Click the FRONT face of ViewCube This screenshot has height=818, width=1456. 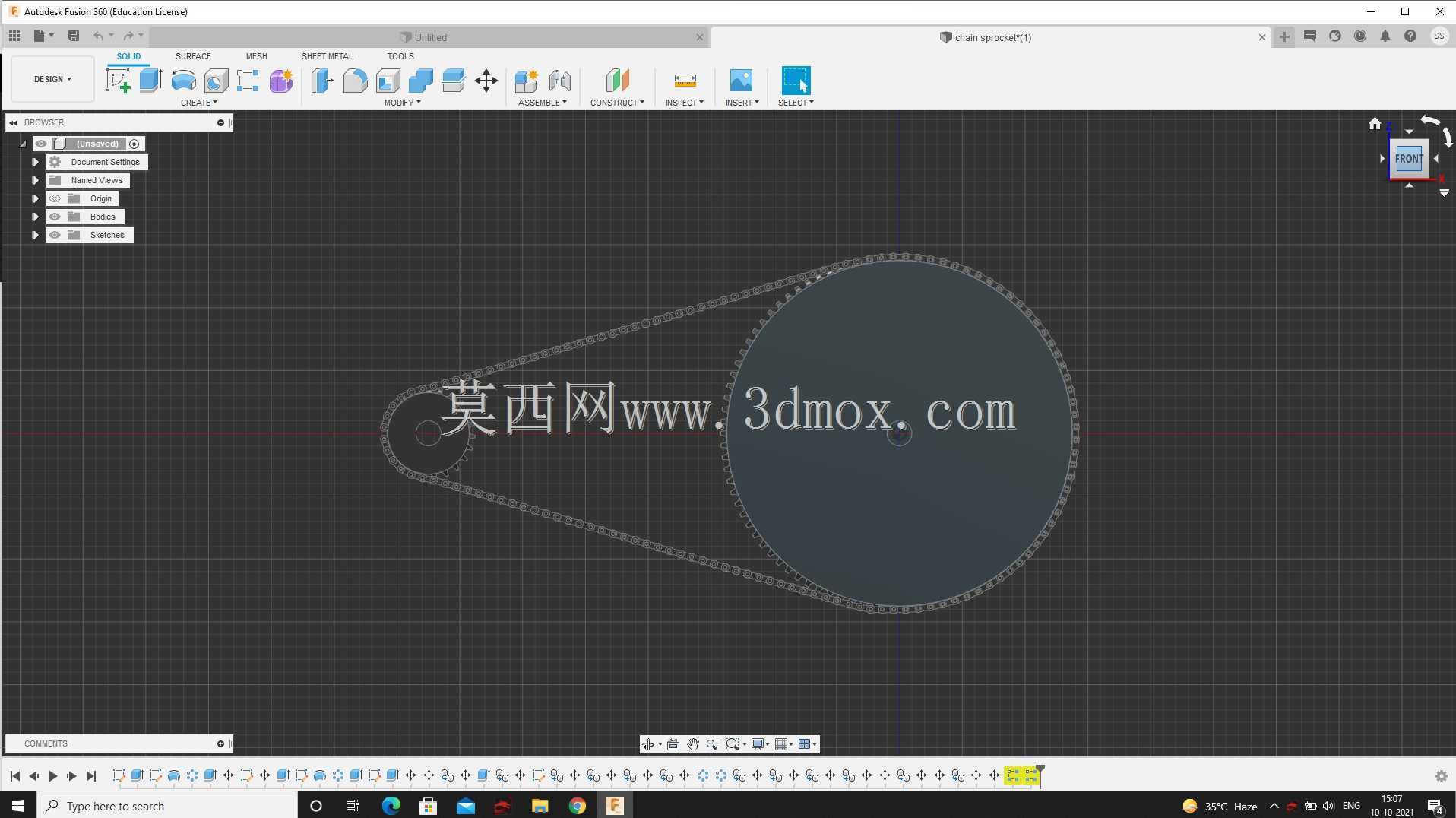click(x=1409, y=159)
